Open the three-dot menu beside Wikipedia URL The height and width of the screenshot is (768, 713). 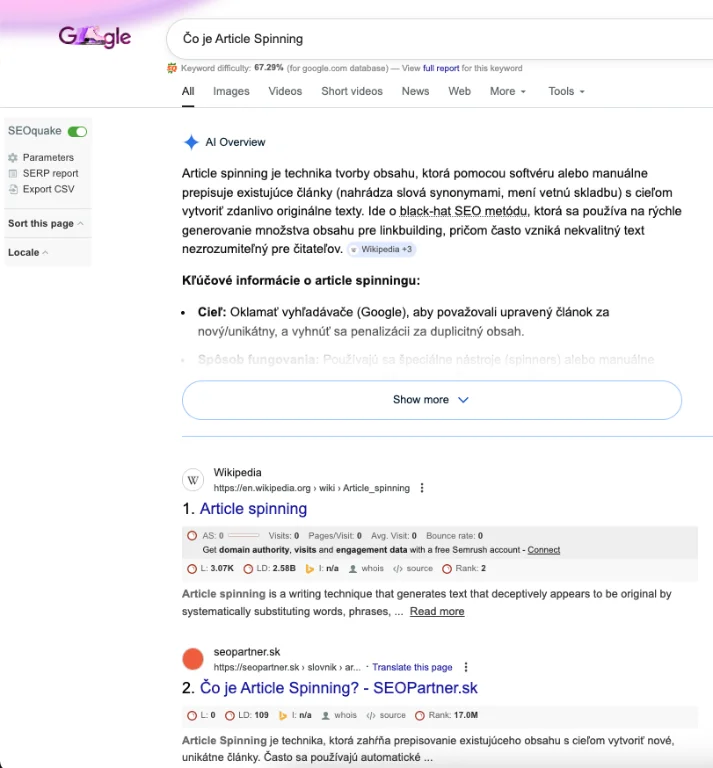[422, 488]
